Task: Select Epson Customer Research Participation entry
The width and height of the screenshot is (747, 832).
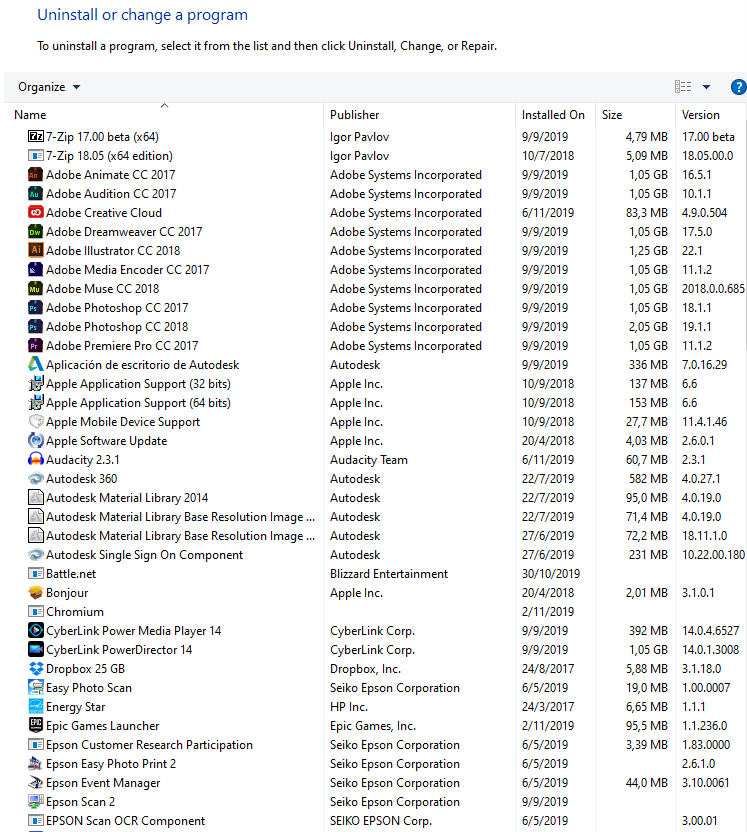Action: [x=149, y=745]
